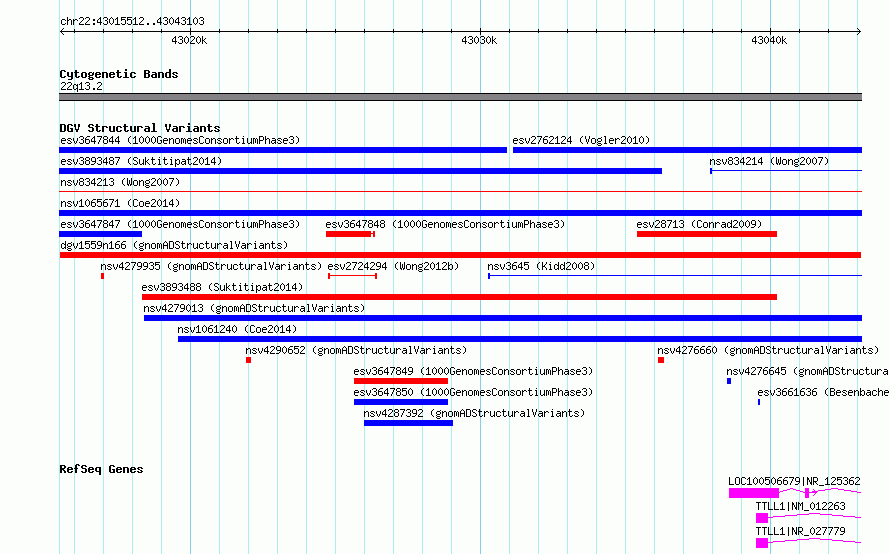Select the esv3647844 long blue bar
This screenshot has width=890, height=554.
tap(283, 150)
